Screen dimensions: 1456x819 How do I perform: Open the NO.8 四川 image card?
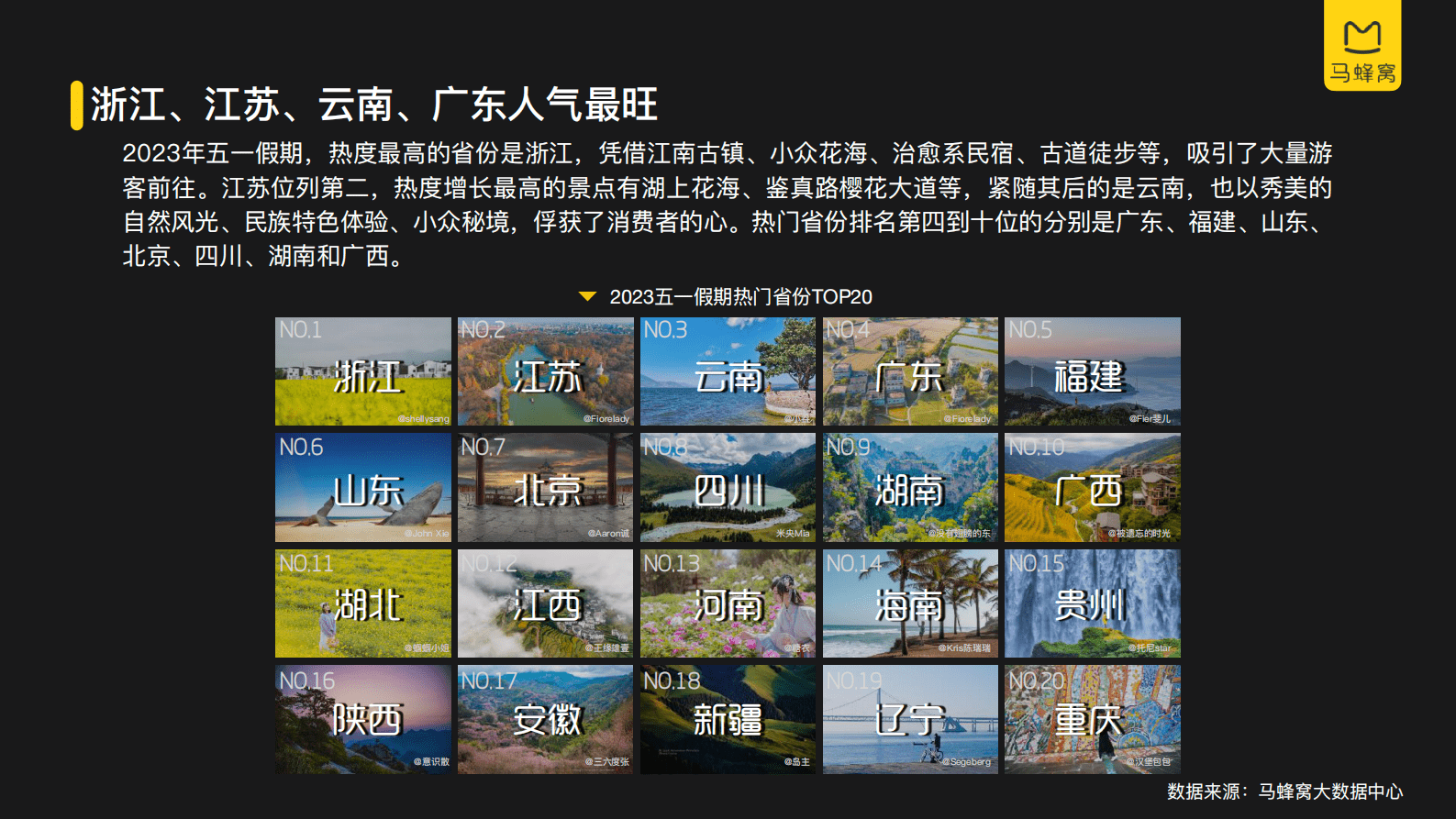pos(728,488)
